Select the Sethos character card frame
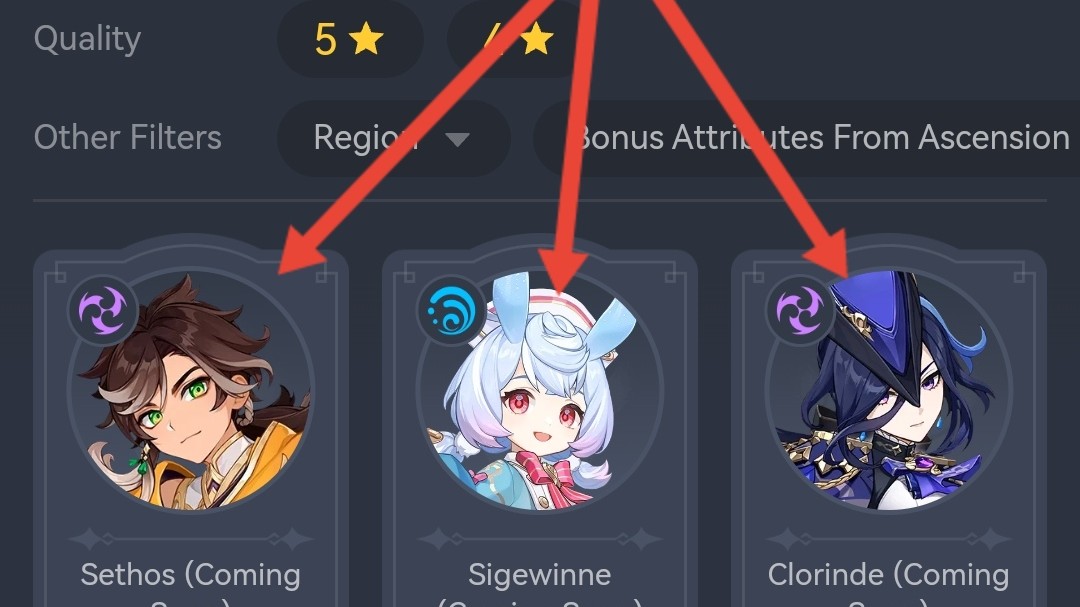The image size is (1080, 607). (191, 427)
